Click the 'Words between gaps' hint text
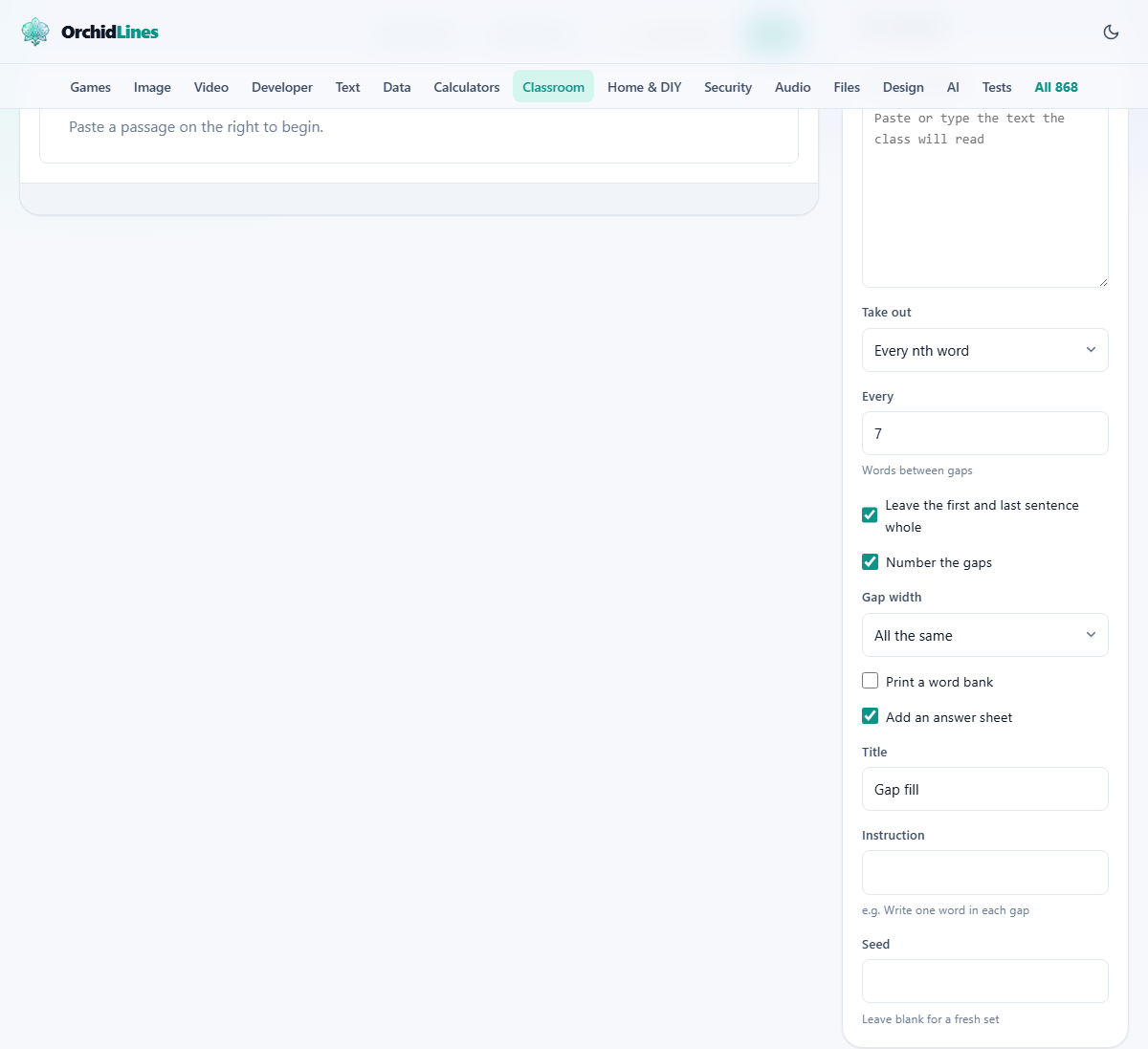The image size is (1148, 1049). coord(916,470)
